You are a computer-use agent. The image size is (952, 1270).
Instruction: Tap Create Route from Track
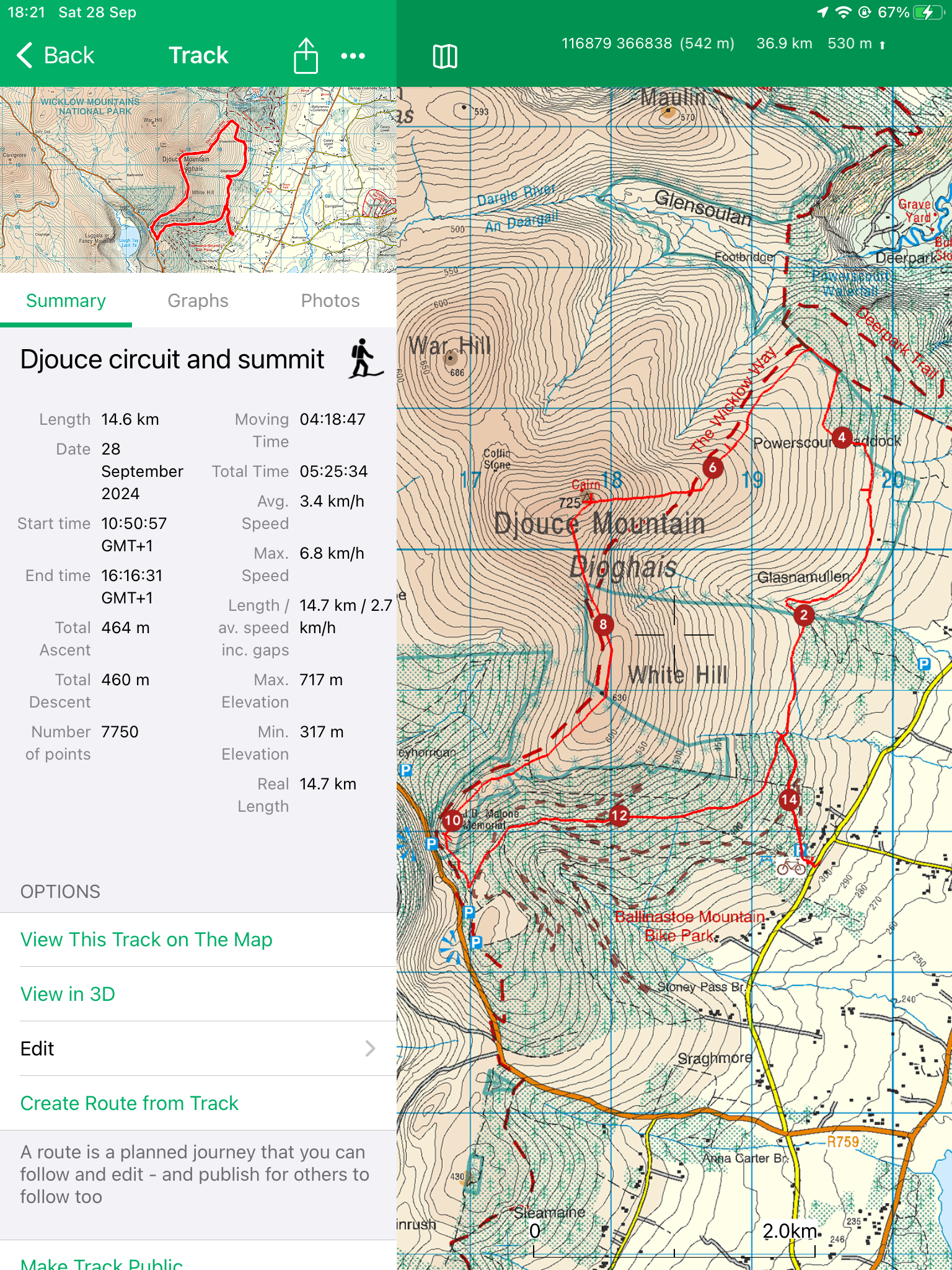pos(129,1103)
